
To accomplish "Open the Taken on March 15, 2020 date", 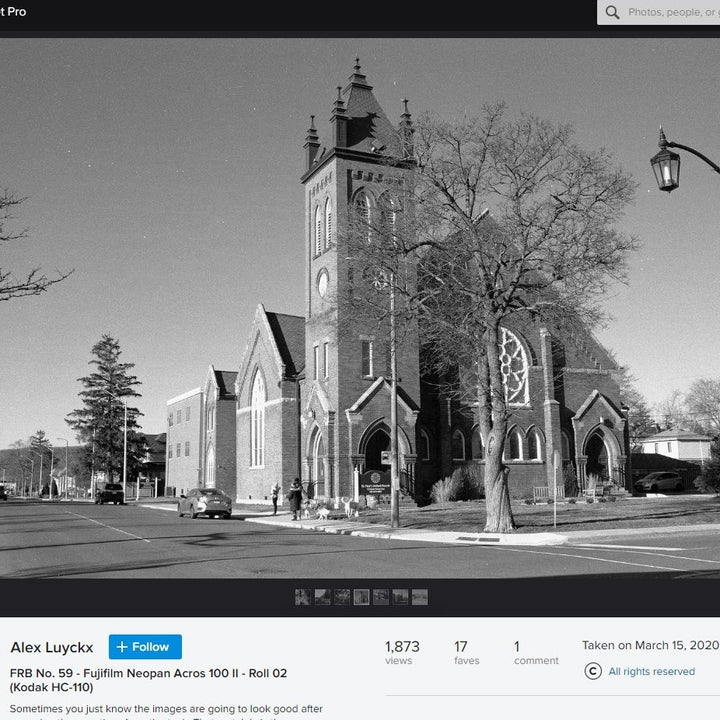I will point(650,645).
